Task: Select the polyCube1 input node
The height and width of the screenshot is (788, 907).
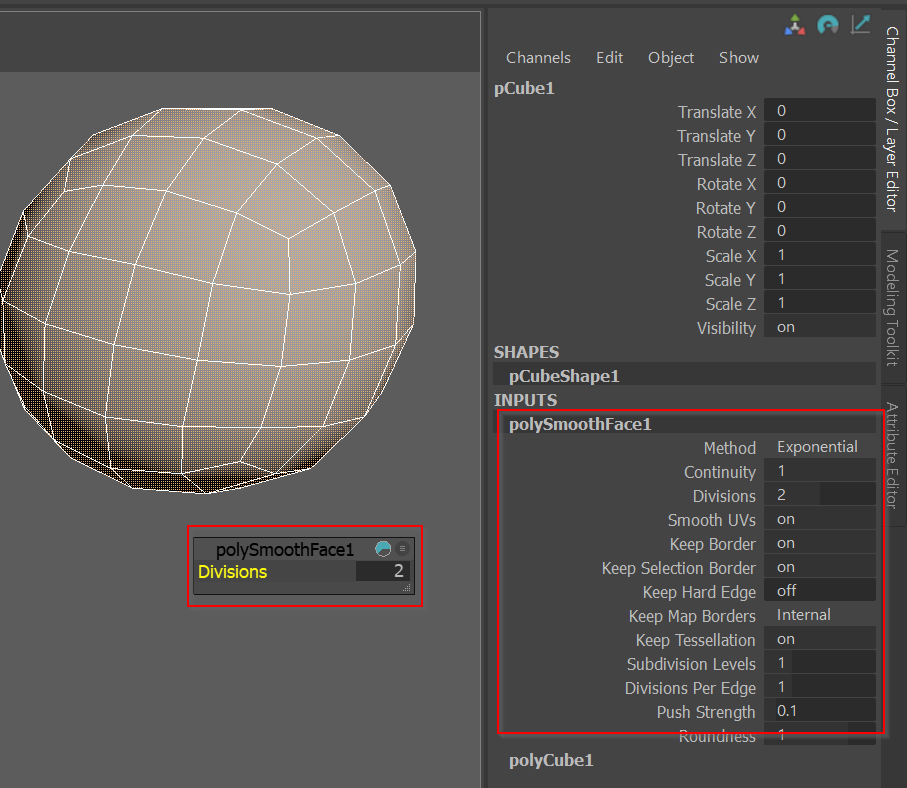Action: pyautogui.click(x=551, y=760)
